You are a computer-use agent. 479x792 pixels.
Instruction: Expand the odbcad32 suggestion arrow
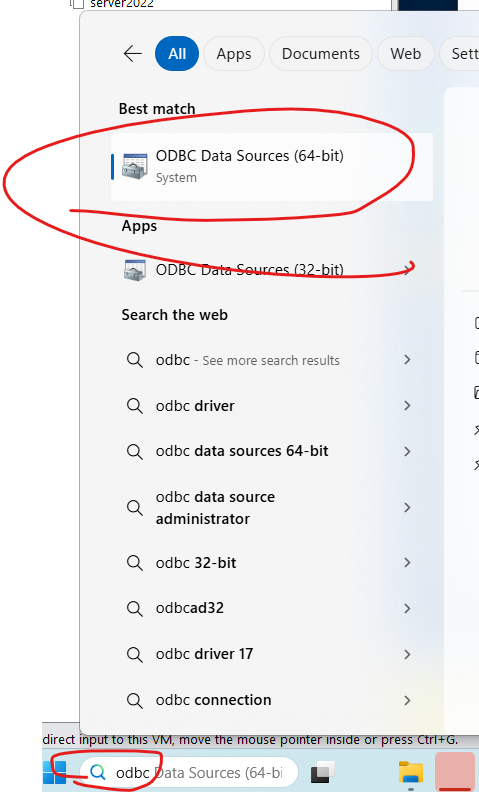[x=407, y=608]
